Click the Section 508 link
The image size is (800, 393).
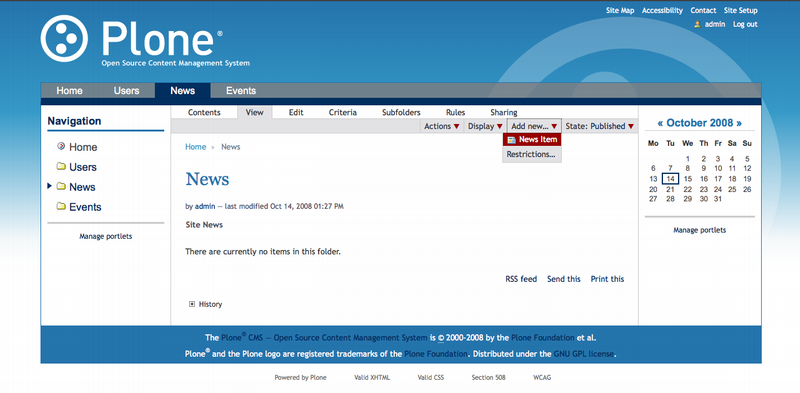click(489, 378)
